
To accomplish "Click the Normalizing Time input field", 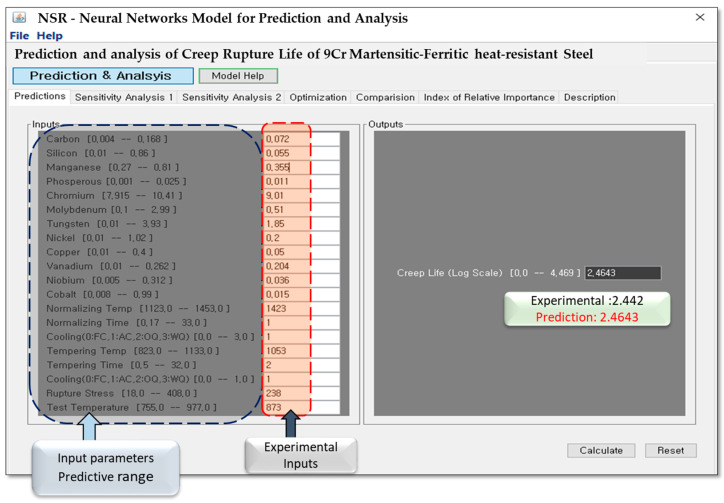I will coord(302,322).
